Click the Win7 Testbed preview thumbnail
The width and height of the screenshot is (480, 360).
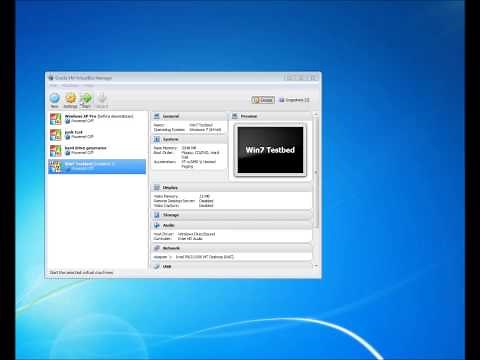270,150
